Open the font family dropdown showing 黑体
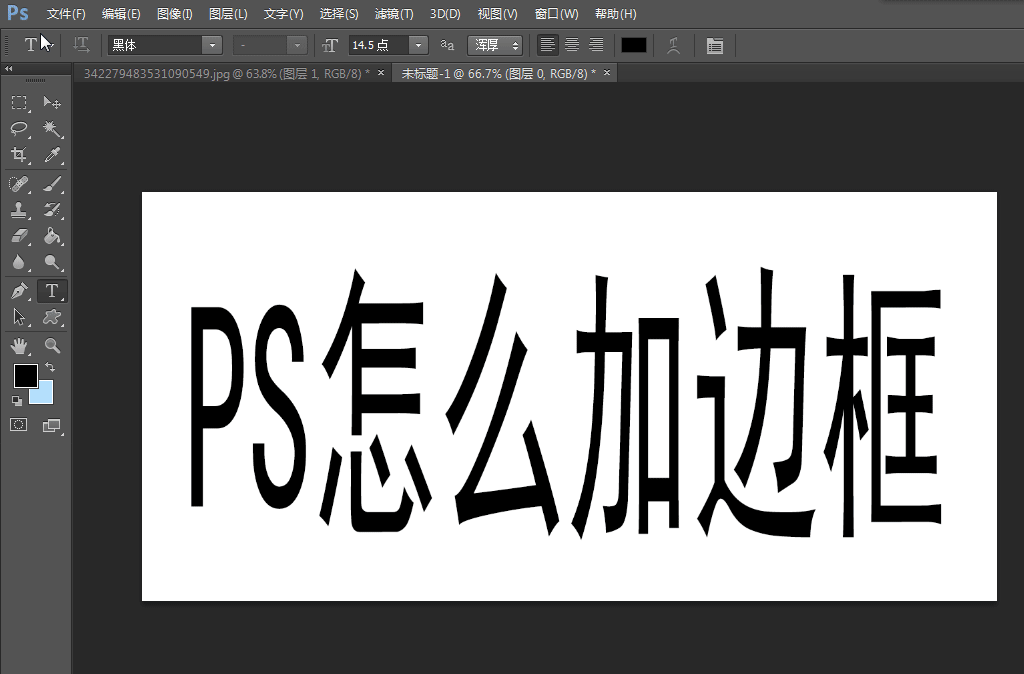Image resolution: width=1024 pixels, height=674 pixels. [x=210, y=45]
